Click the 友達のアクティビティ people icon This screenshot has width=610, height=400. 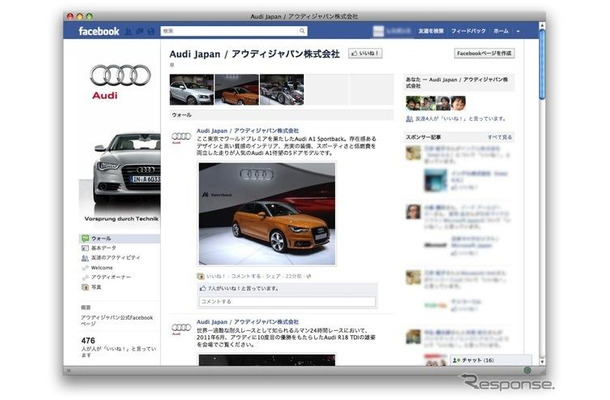pyautogui.click(x=85, y=258)
